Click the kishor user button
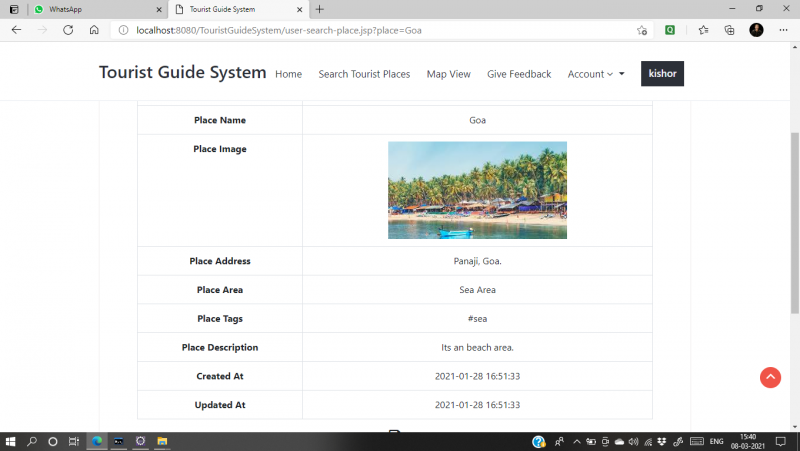 (662, 73)
